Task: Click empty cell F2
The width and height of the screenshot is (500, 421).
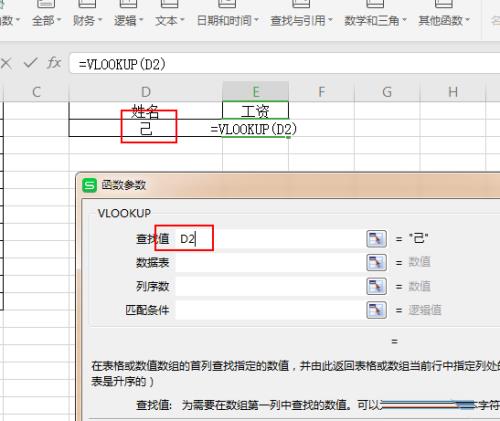Action: click(x=321, y=128)
